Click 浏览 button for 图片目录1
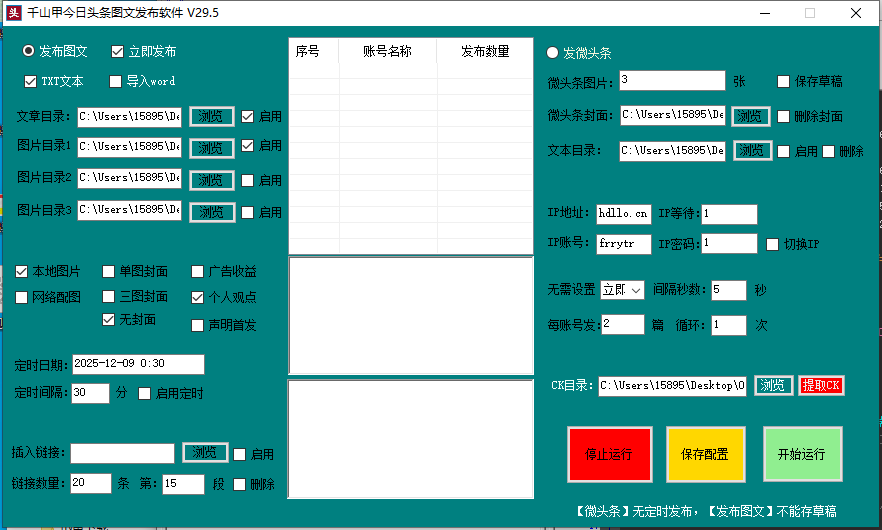The width and height of the screenshot is (882, 530). click(x=212, y=148)
